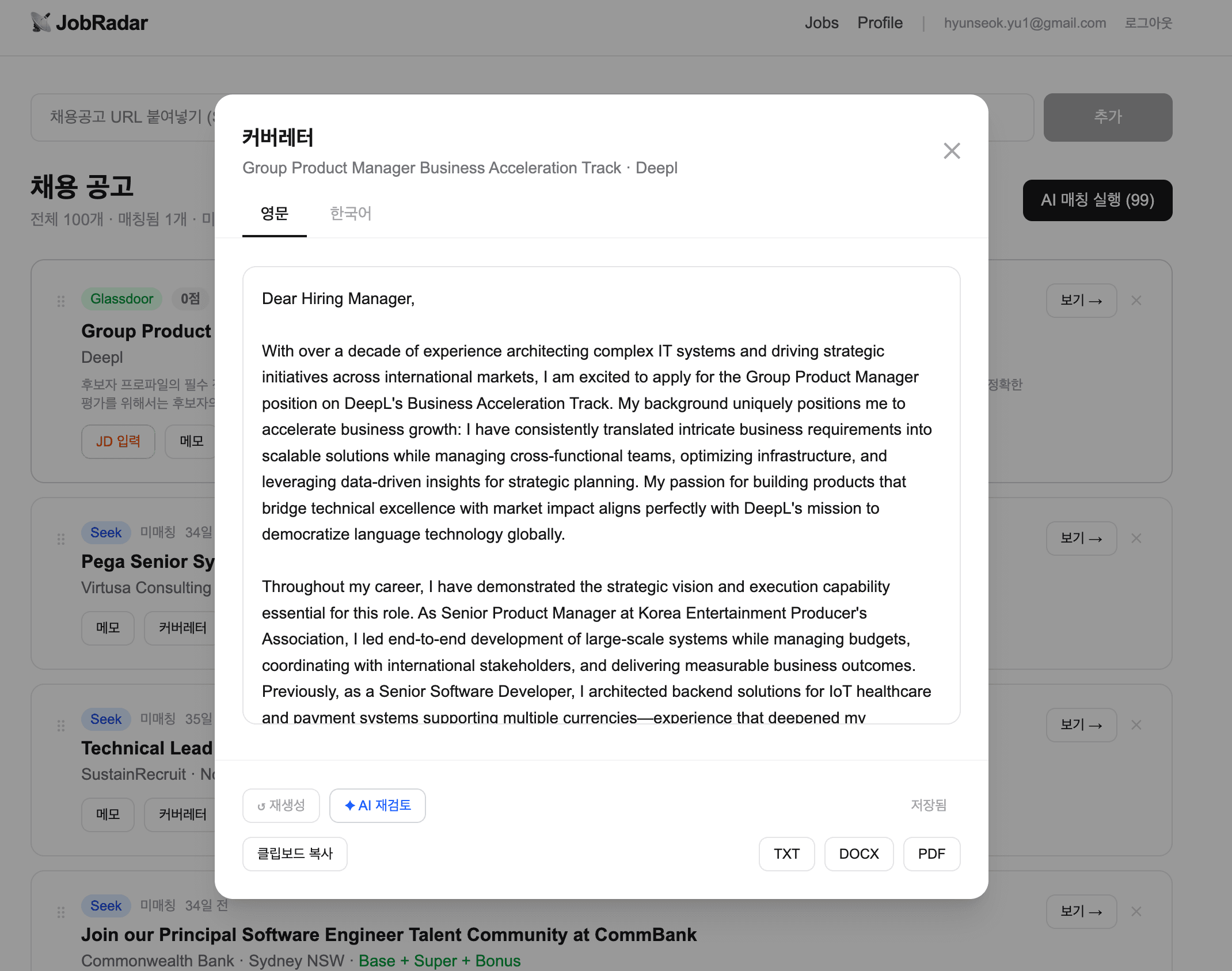Switch to the 영문 tab
This screenshot has width=1232, height=971.
pyautogui.click(x=274, y=214)
